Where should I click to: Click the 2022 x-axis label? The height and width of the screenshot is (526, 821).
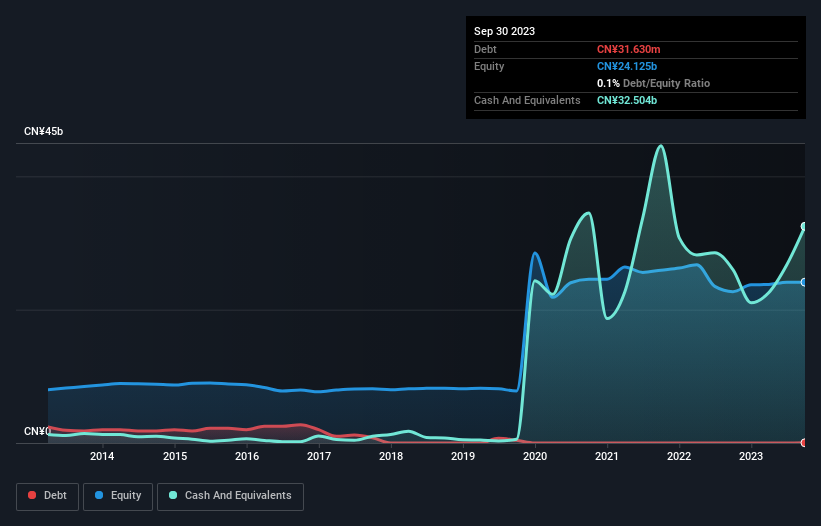click(679, 456)
